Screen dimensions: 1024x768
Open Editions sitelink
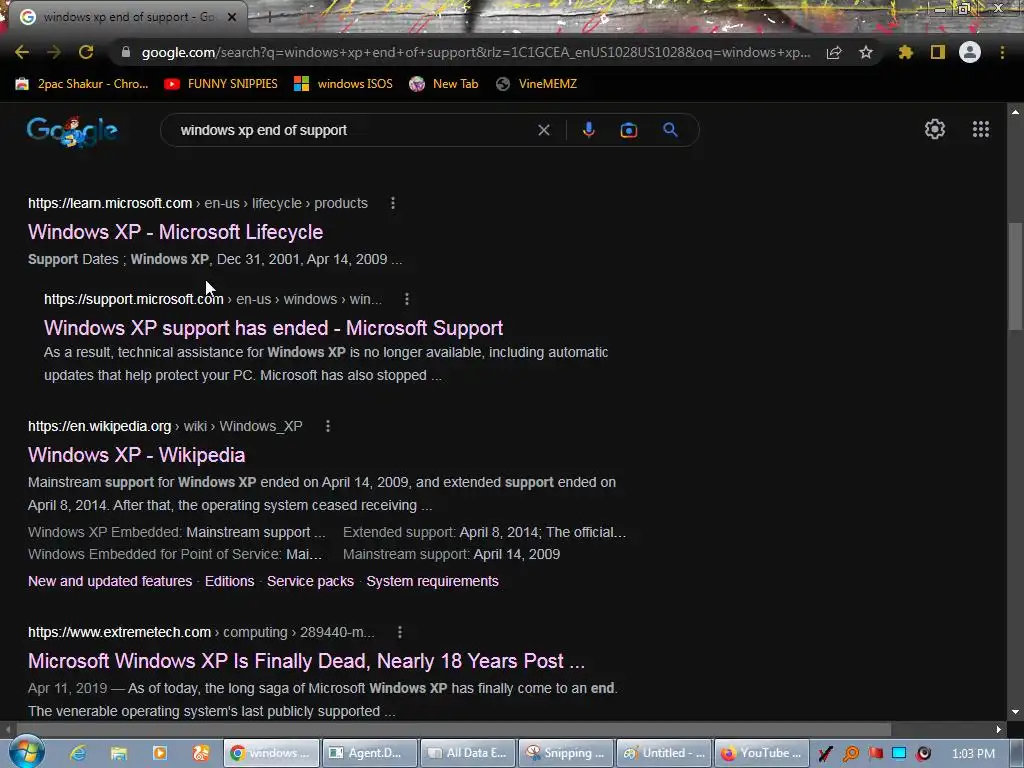click(x=230, y=581)
